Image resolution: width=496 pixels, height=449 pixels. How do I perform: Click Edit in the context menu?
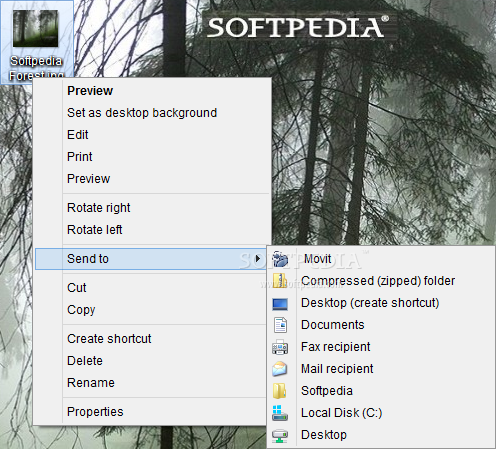pos(78,135)
